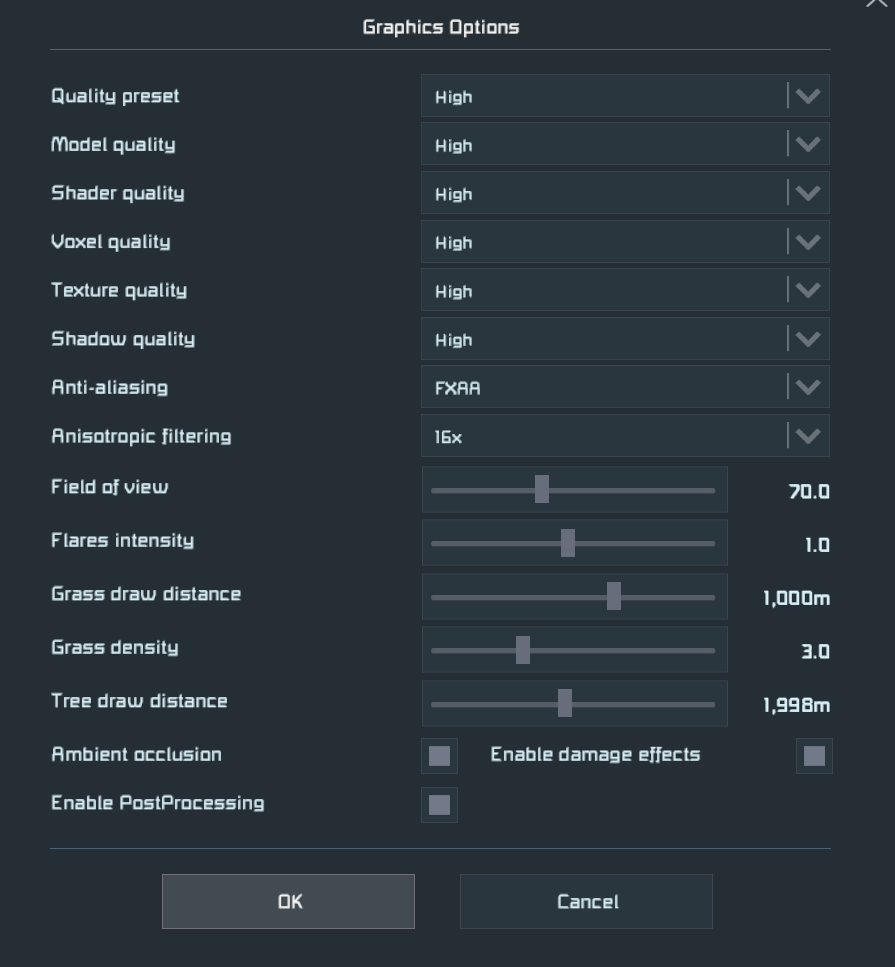Click the Grass draw distance slider thumb
The image size is (895, 967).
[614, 597]
